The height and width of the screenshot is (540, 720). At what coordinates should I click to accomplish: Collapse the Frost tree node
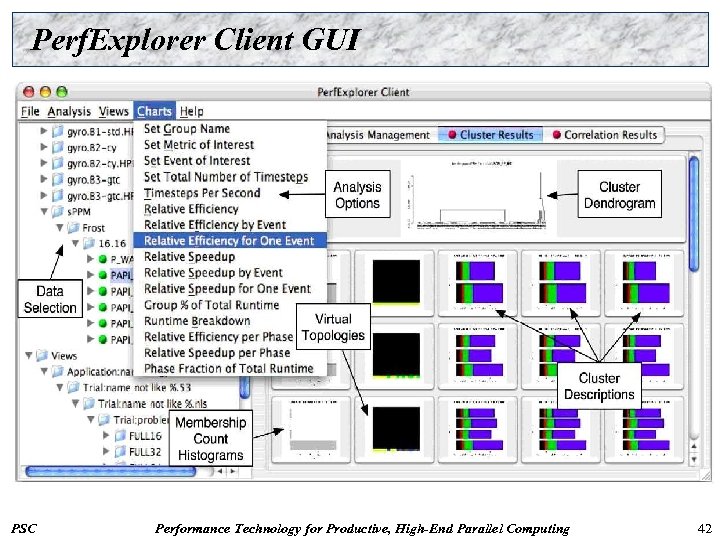60,227
